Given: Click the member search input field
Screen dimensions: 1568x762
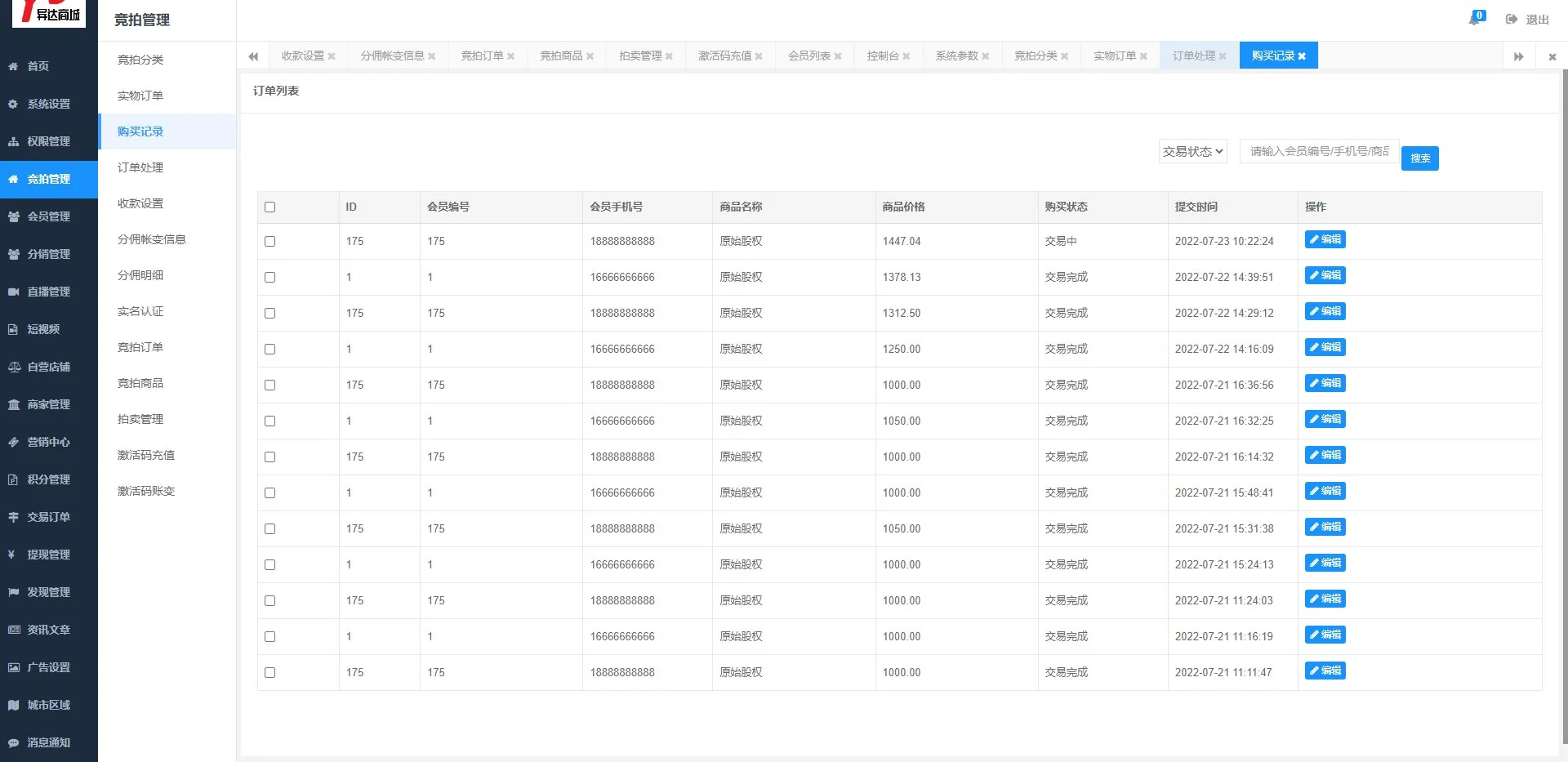Looking at the screenshot, I should click(1318, 151).
